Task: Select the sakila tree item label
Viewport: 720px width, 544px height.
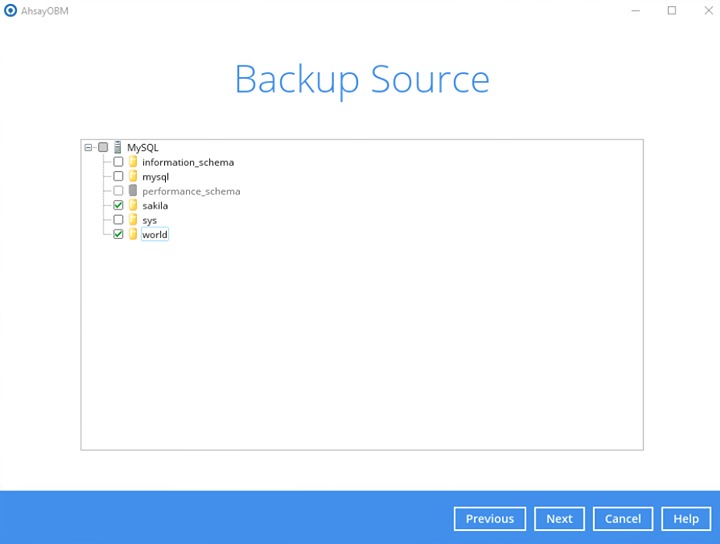Action: (155, 205)
